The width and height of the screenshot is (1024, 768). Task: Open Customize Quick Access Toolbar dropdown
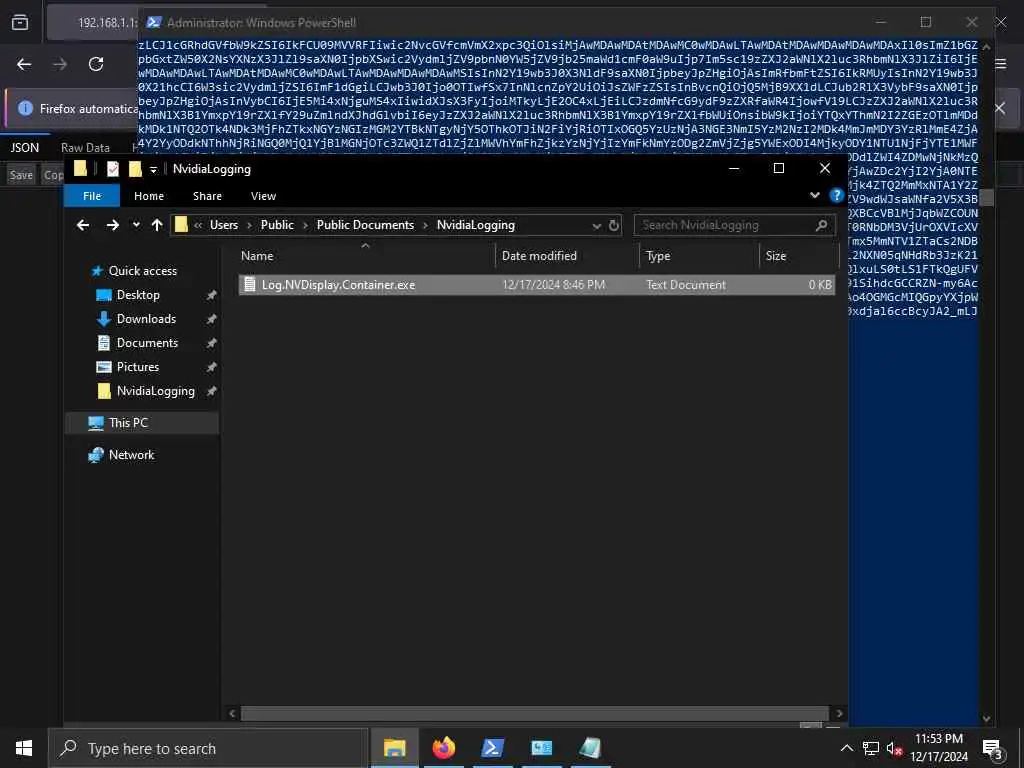(x=153, y=170)
